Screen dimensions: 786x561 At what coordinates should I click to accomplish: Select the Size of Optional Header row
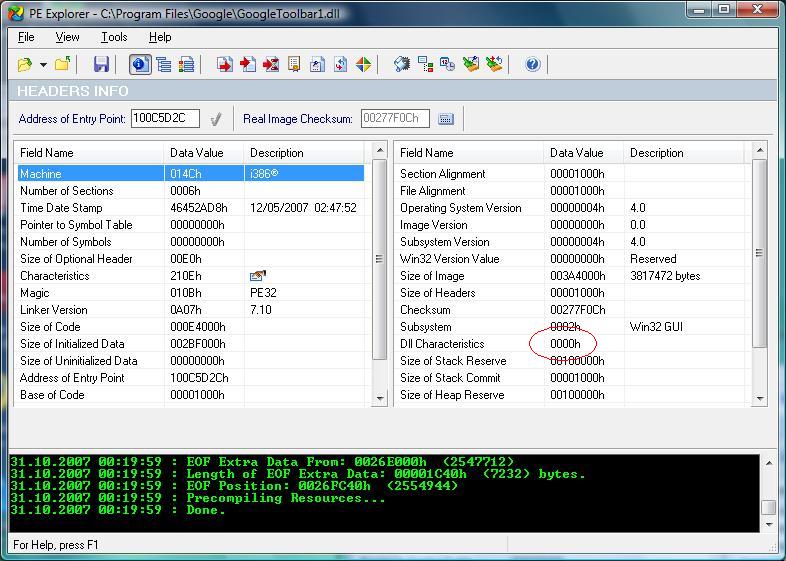(191, 259)
